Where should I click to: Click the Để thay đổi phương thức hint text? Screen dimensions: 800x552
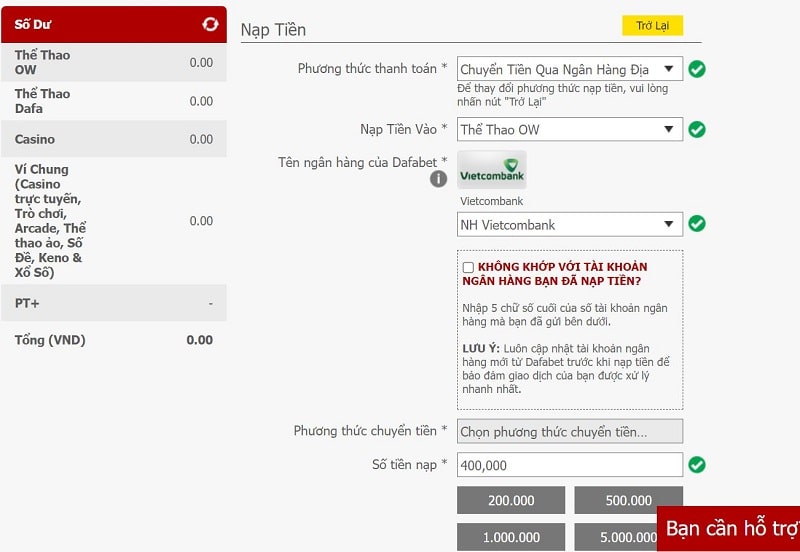click(563, 95)
